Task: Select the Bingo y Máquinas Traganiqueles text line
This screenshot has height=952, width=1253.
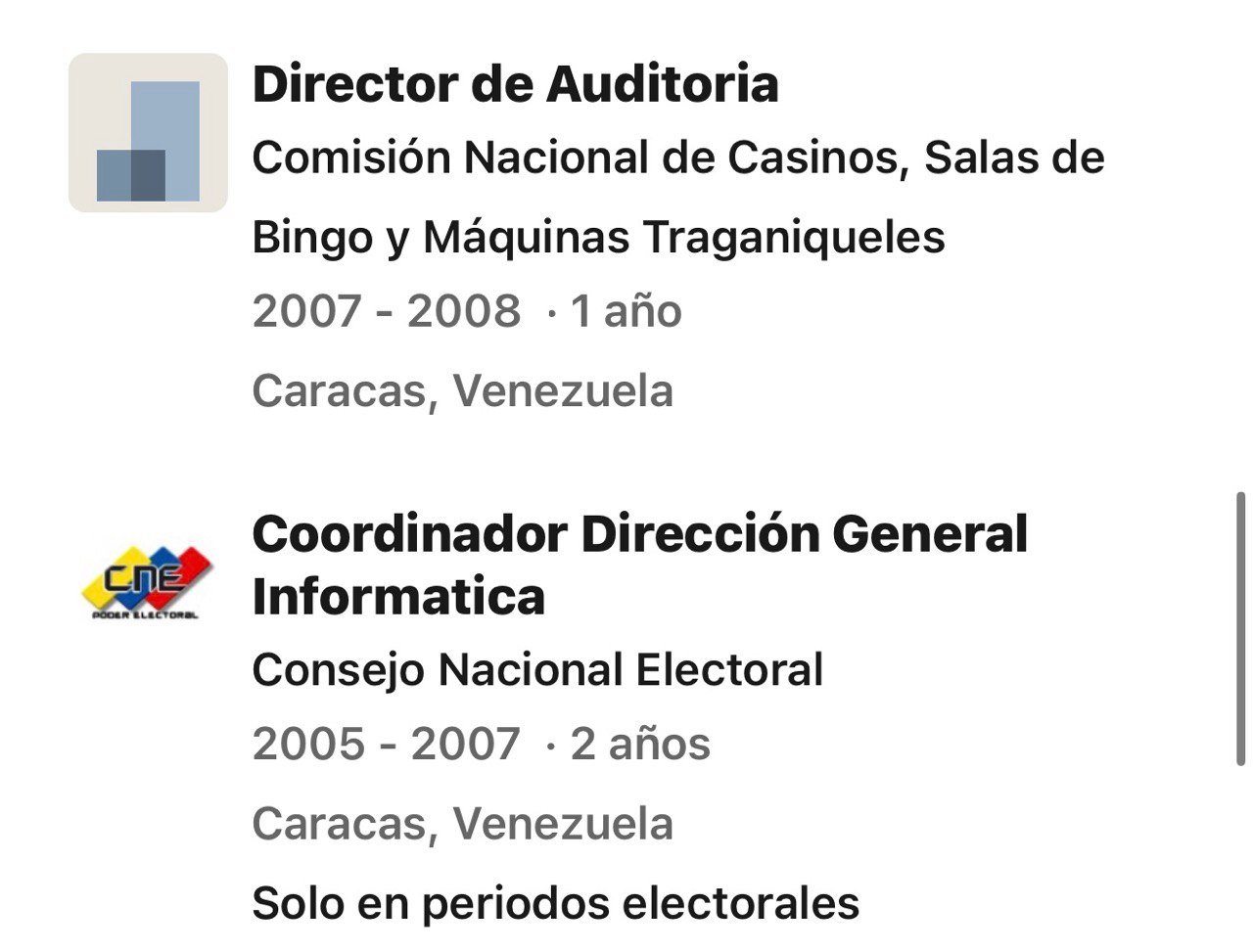Action: [598, 237]
